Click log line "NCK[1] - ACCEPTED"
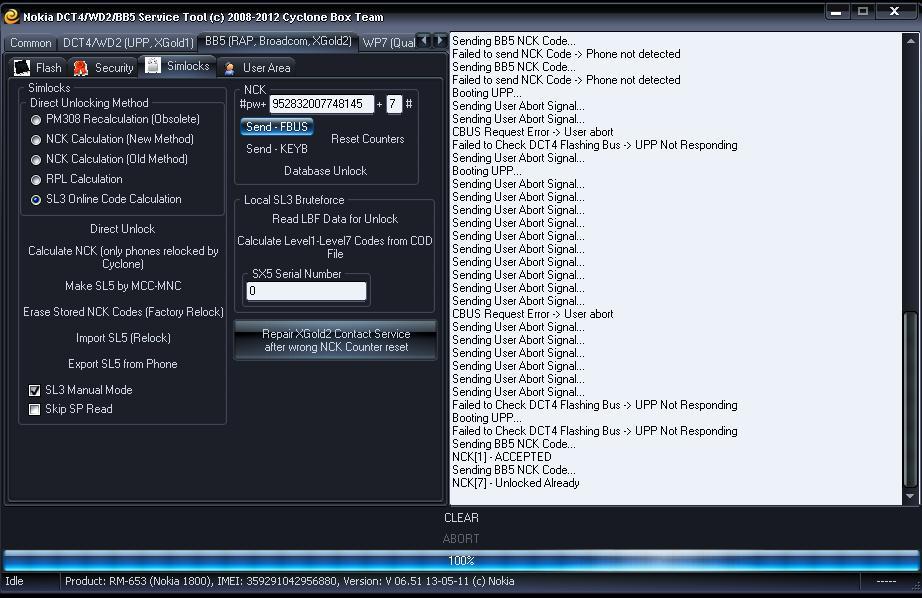 (x=502, y=457)
